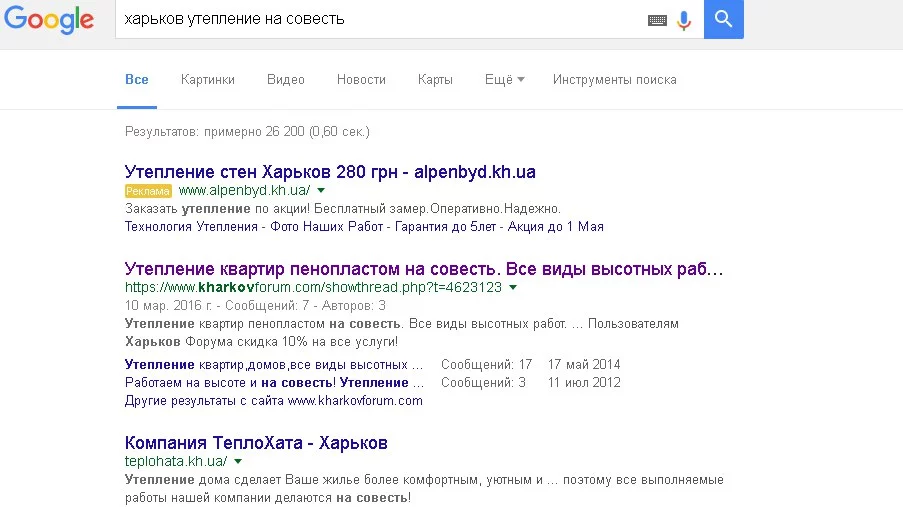Expand arrow next to teplohata.kh.ua/
This screenshot has width=903, height=507.
[238, 461]
